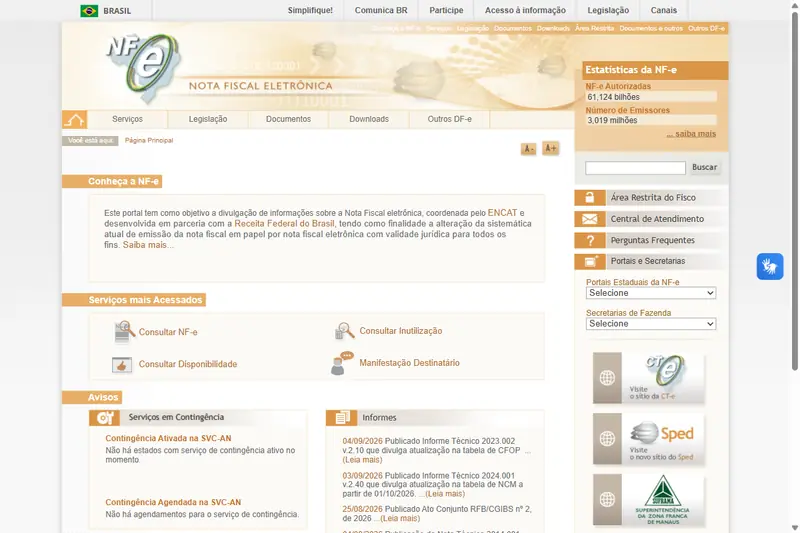
Task: Open the Serviços menu tab
Action: tap(128, 119)
